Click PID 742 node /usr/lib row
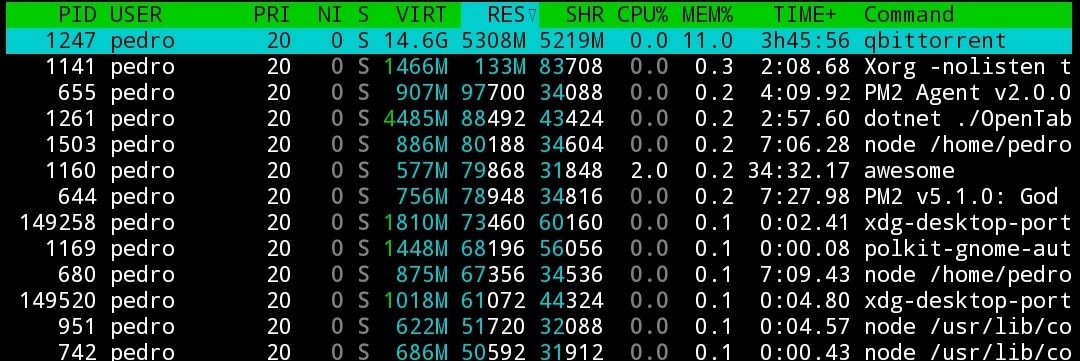 pos(540,351)
